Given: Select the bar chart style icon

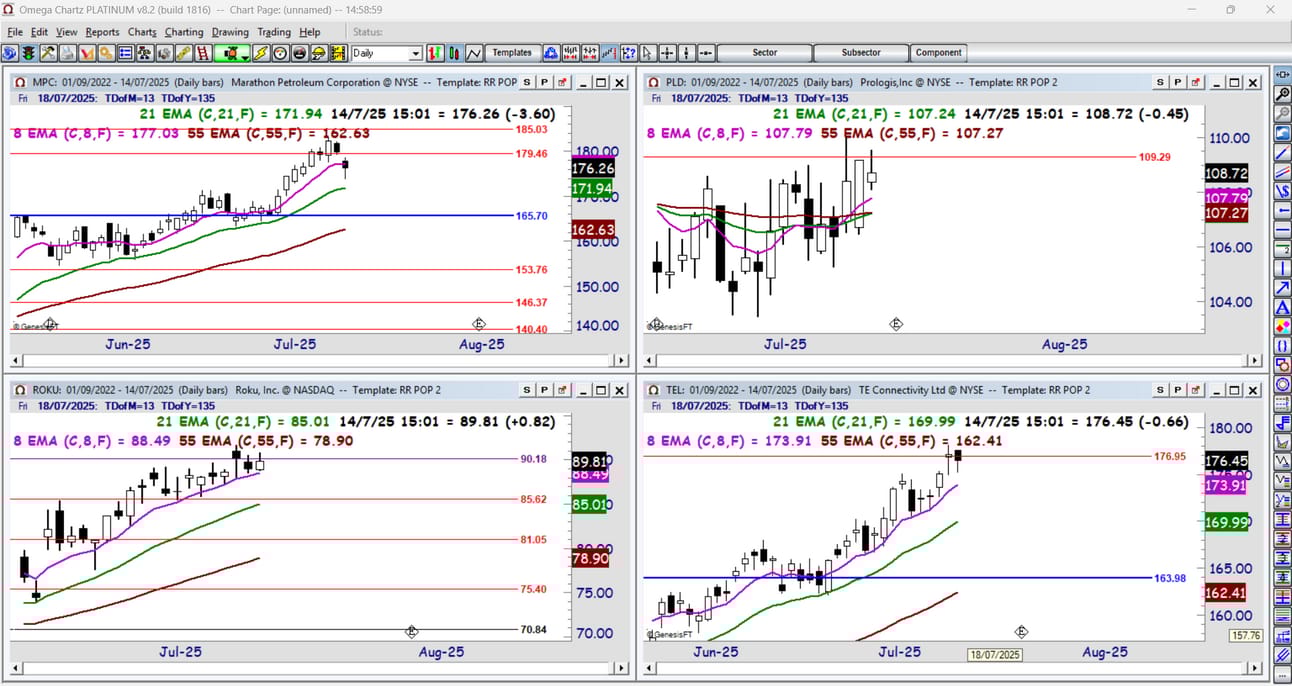Looking at the screenshot, I should click(x=434, y=53).
